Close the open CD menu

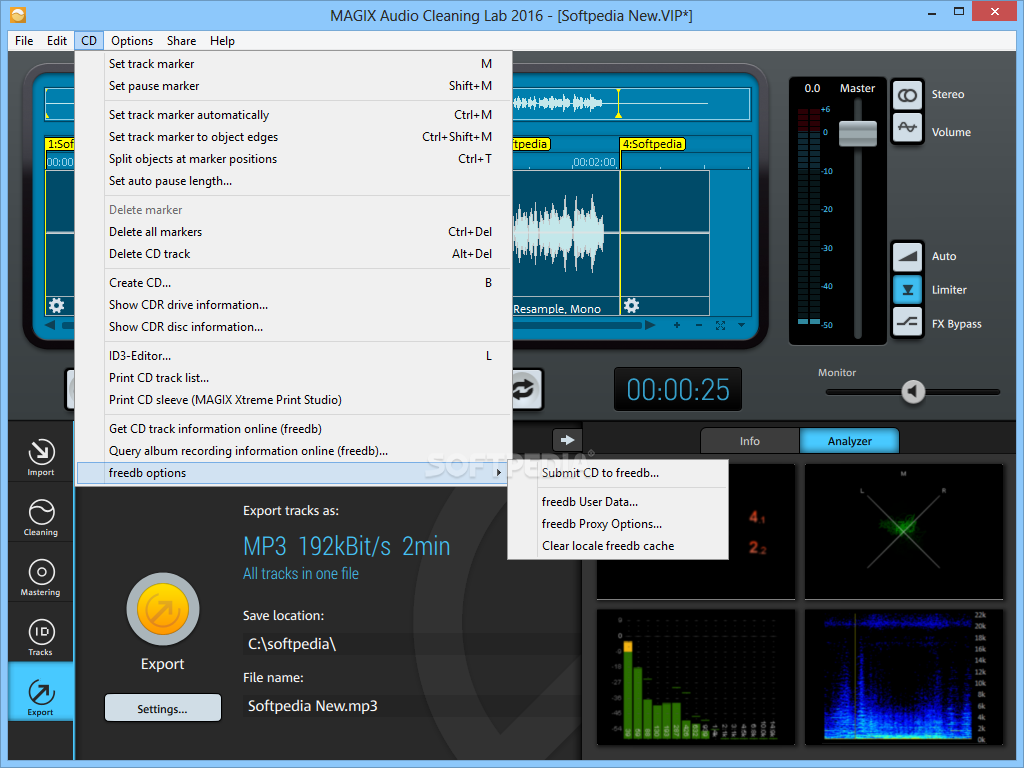pos(89,40)
